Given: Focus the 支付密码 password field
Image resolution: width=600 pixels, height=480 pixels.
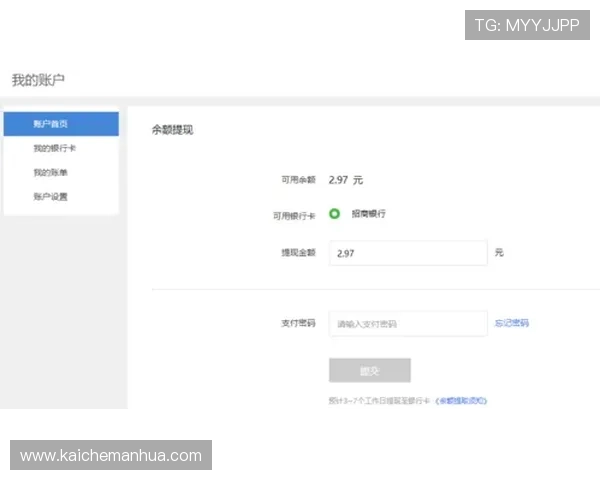Looking at the screenshot, I should point(408,324).
